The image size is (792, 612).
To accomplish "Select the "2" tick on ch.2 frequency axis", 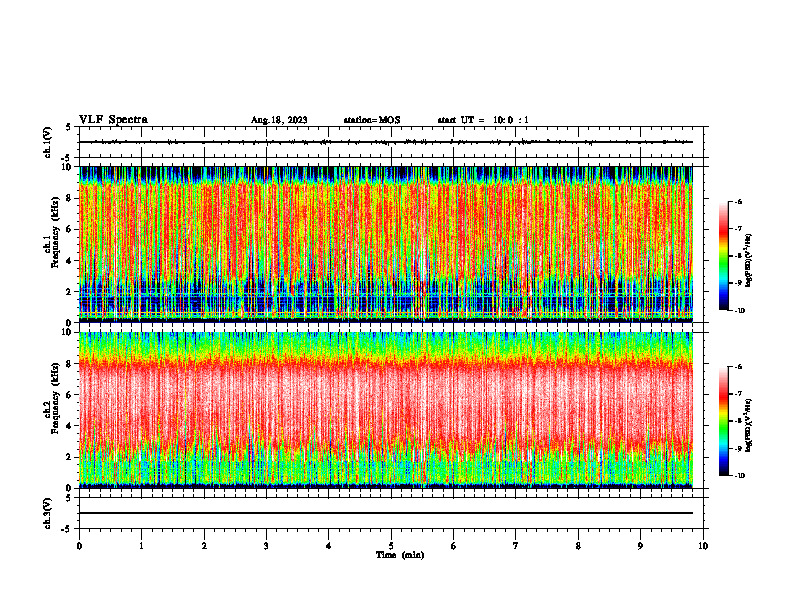I will coord(69,457).
